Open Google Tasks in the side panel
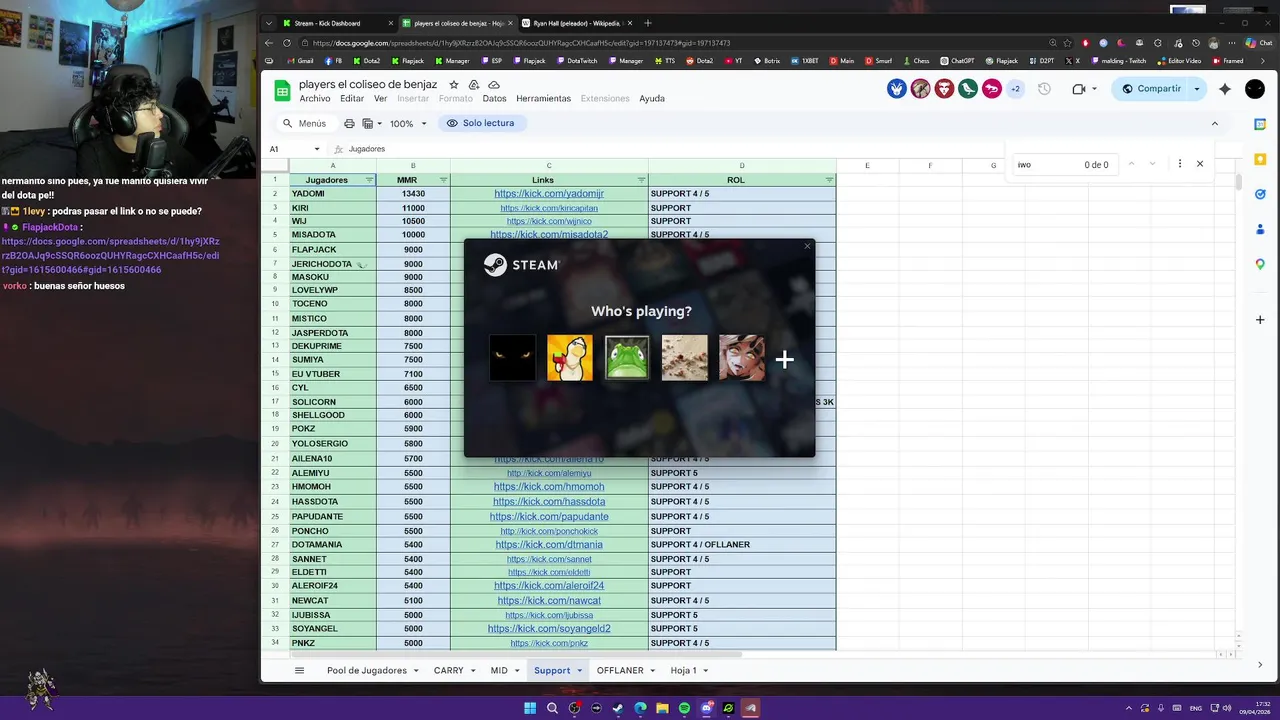The image size is (1280, 720). click(x=1260, y=194)
